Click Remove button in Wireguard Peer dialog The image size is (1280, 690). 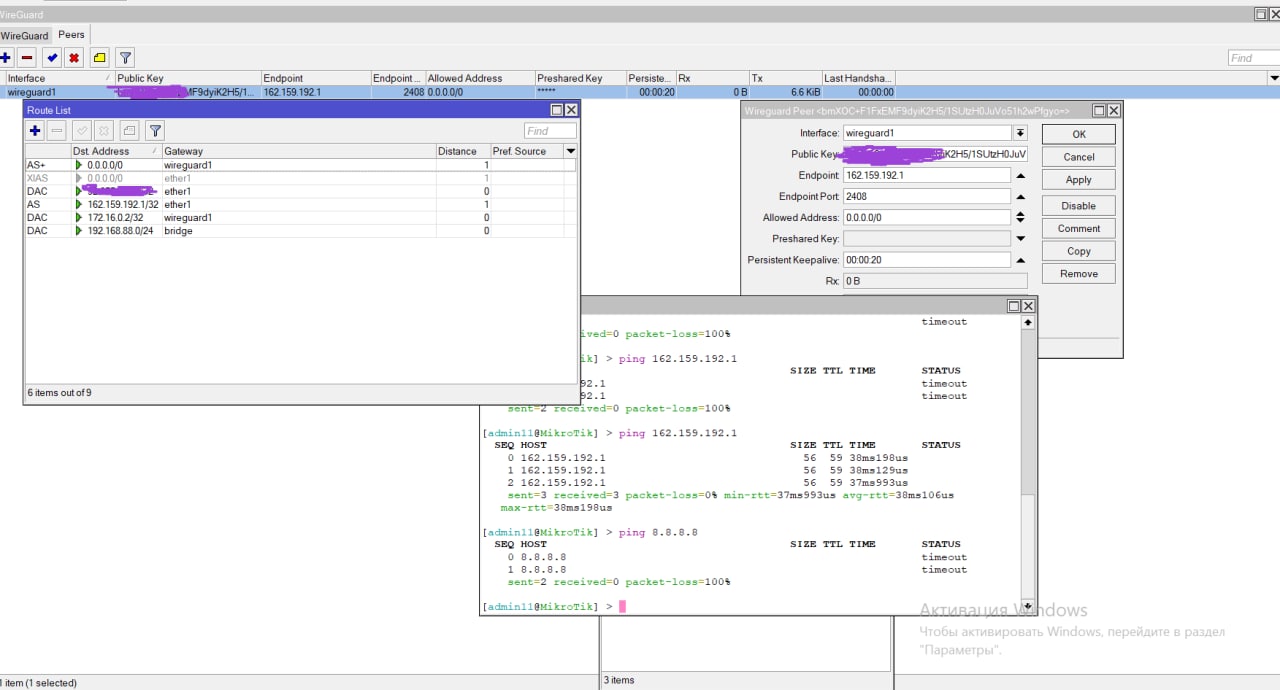click(1078, 274)
